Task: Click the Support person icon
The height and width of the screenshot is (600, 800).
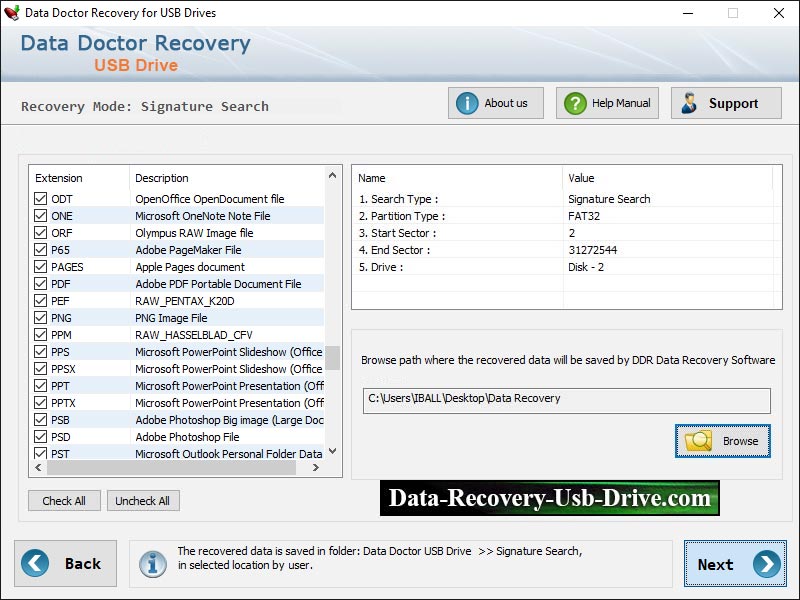Action: [688, 102]
